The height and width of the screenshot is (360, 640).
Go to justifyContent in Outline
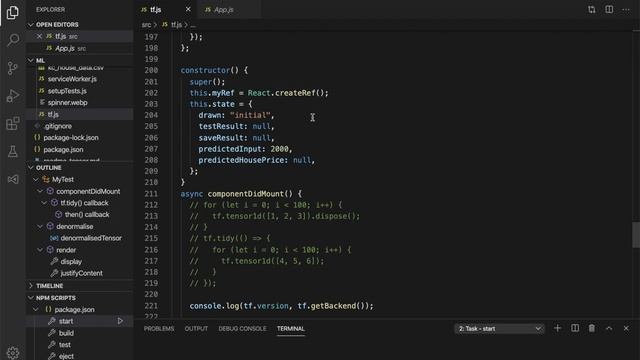pos(81,273)
